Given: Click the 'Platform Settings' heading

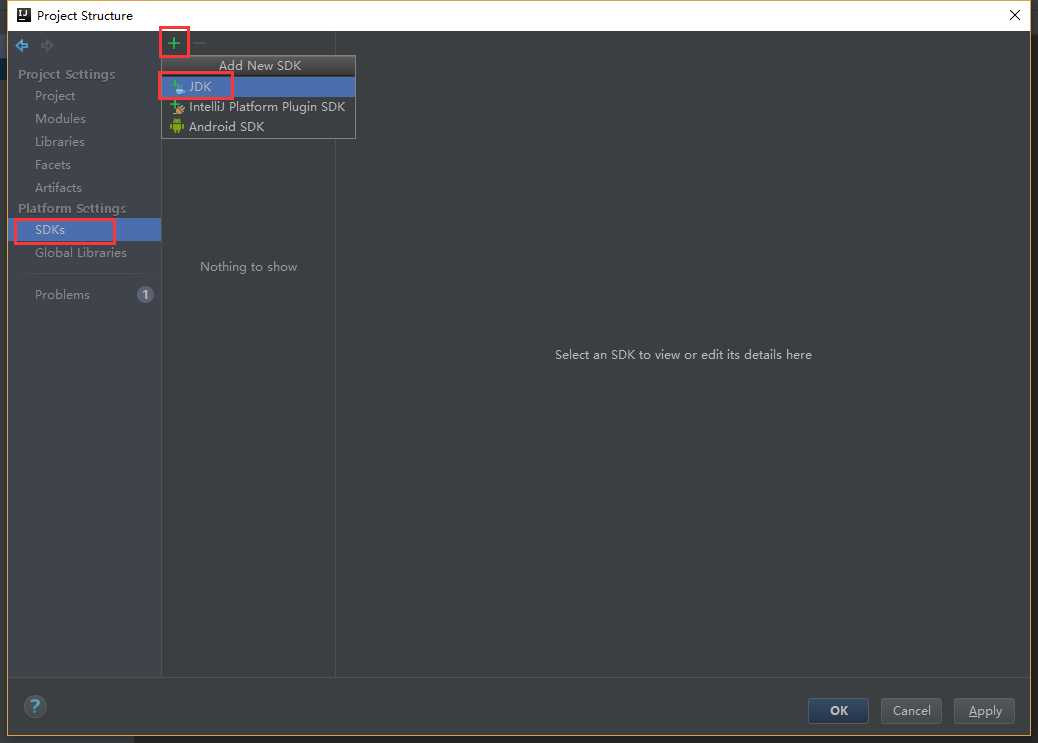Looking at the screenshot, I should click(71, 208).
